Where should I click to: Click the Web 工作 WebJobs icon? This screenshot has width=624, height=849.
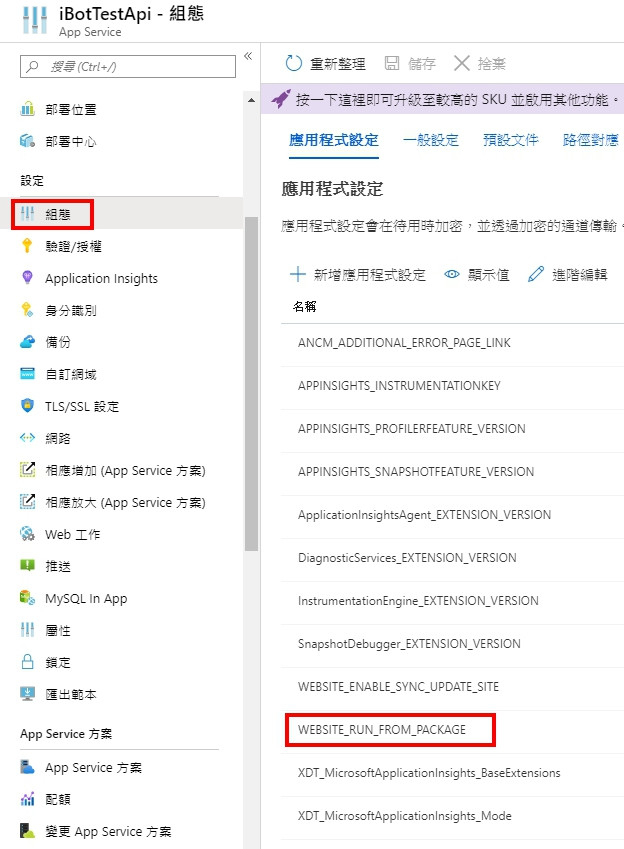(x=27, y=534)
